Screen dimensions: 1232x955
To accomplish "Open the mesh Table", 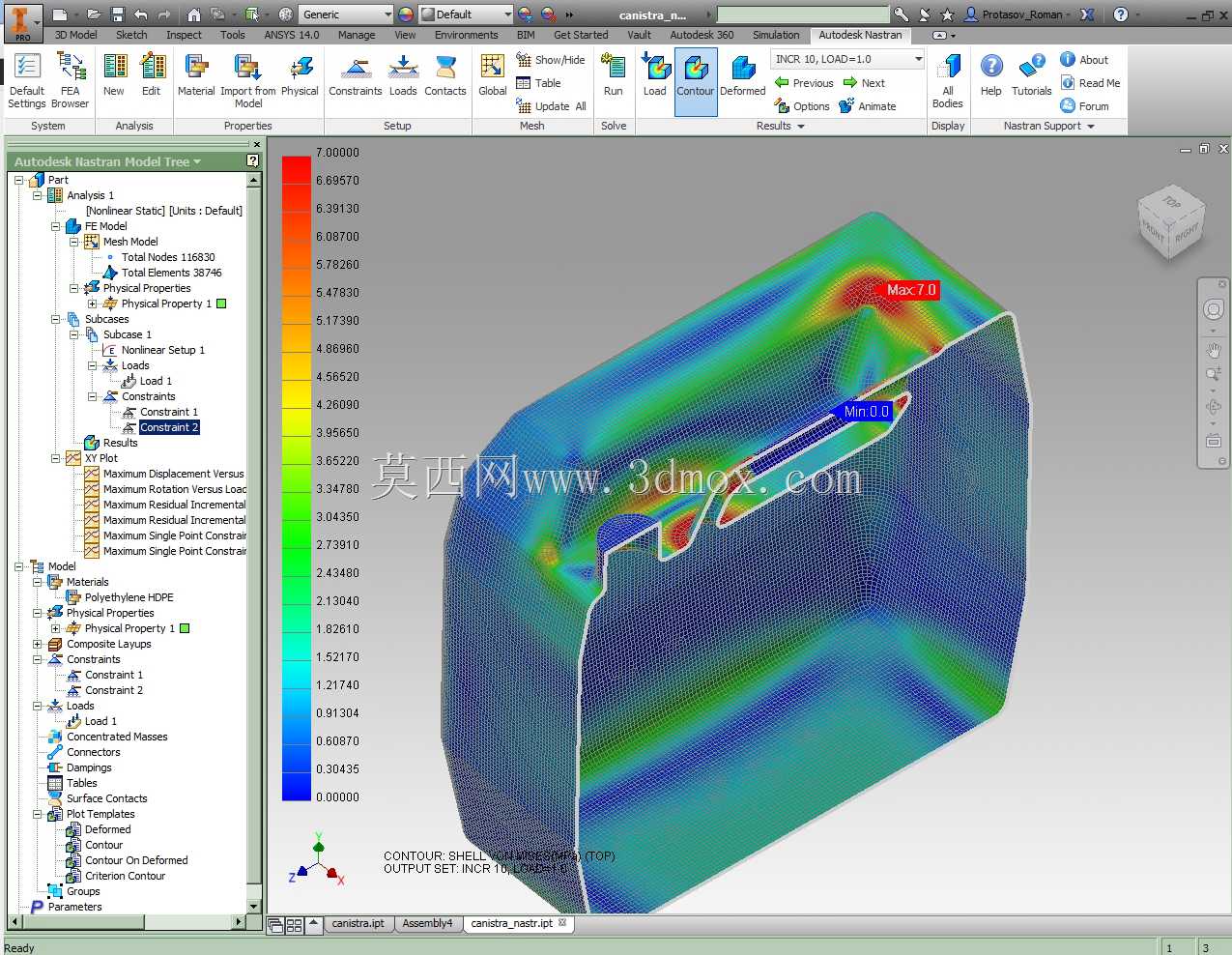I will (538, 83).
